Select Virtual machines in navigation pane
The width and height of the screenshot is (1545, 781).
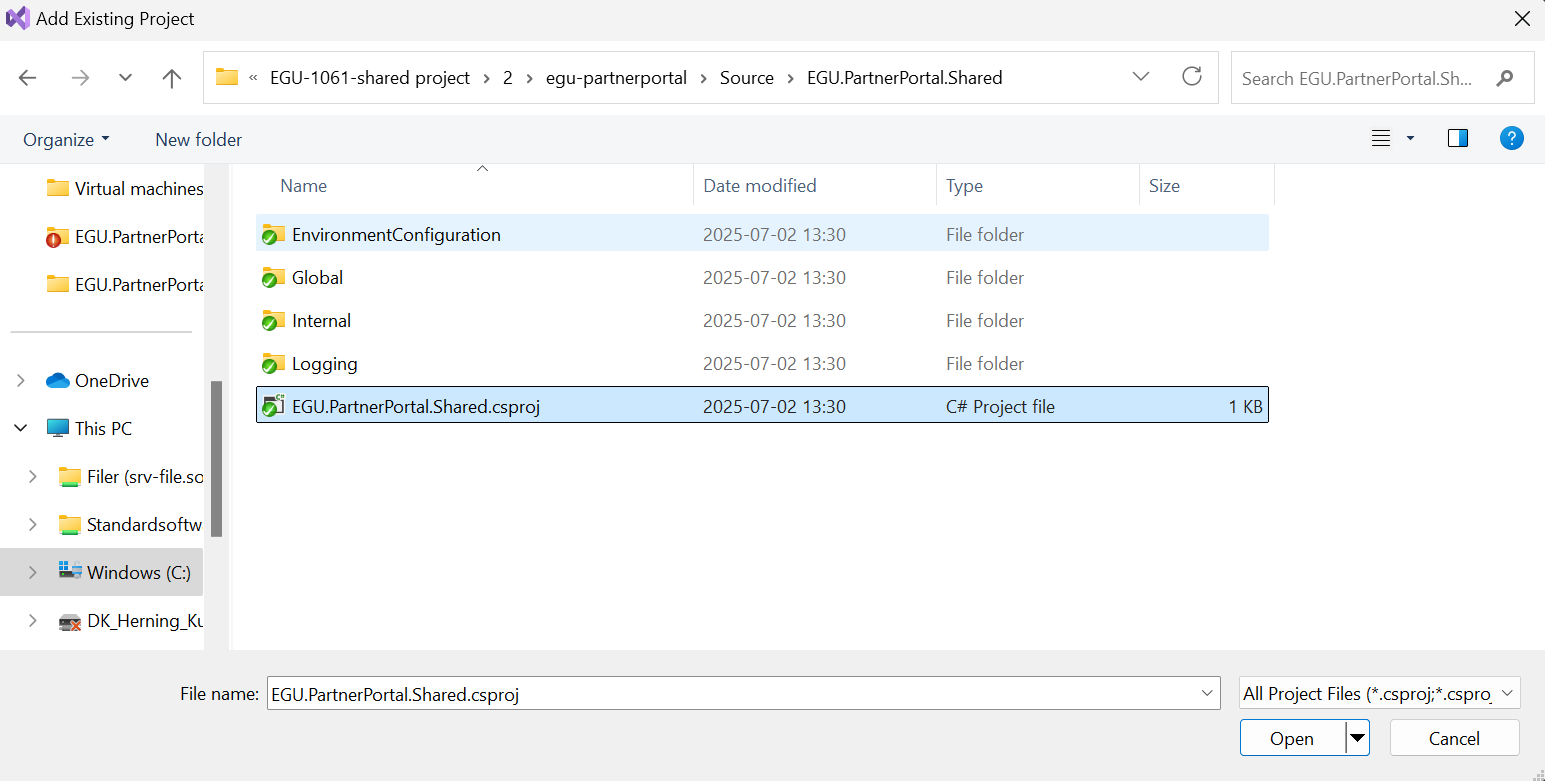pos(125,188)
